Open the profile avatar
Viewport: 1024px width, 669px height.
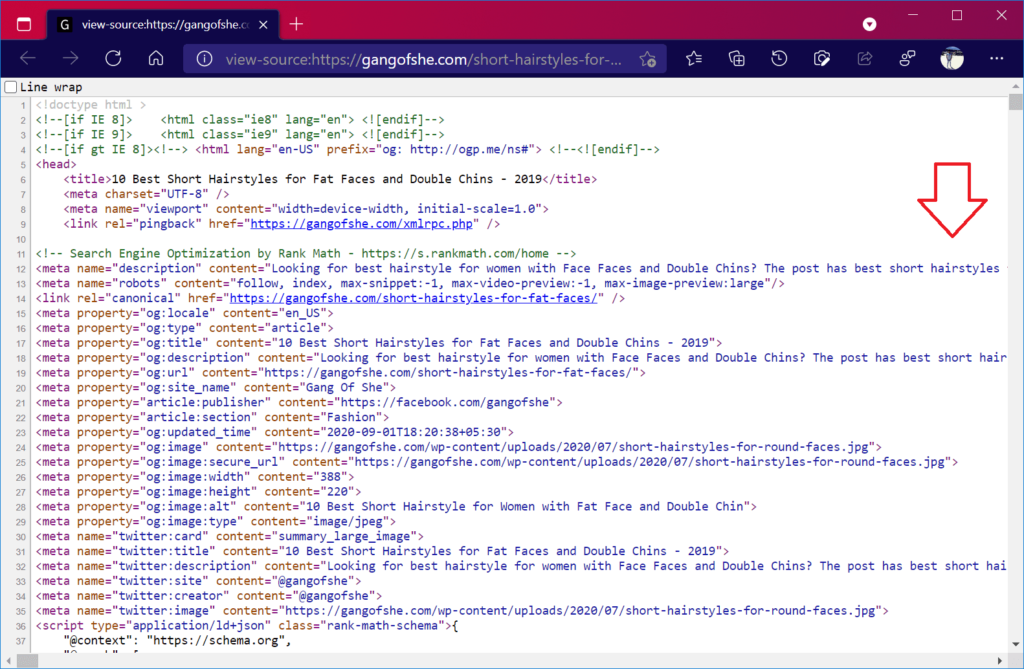coord(952,59)
